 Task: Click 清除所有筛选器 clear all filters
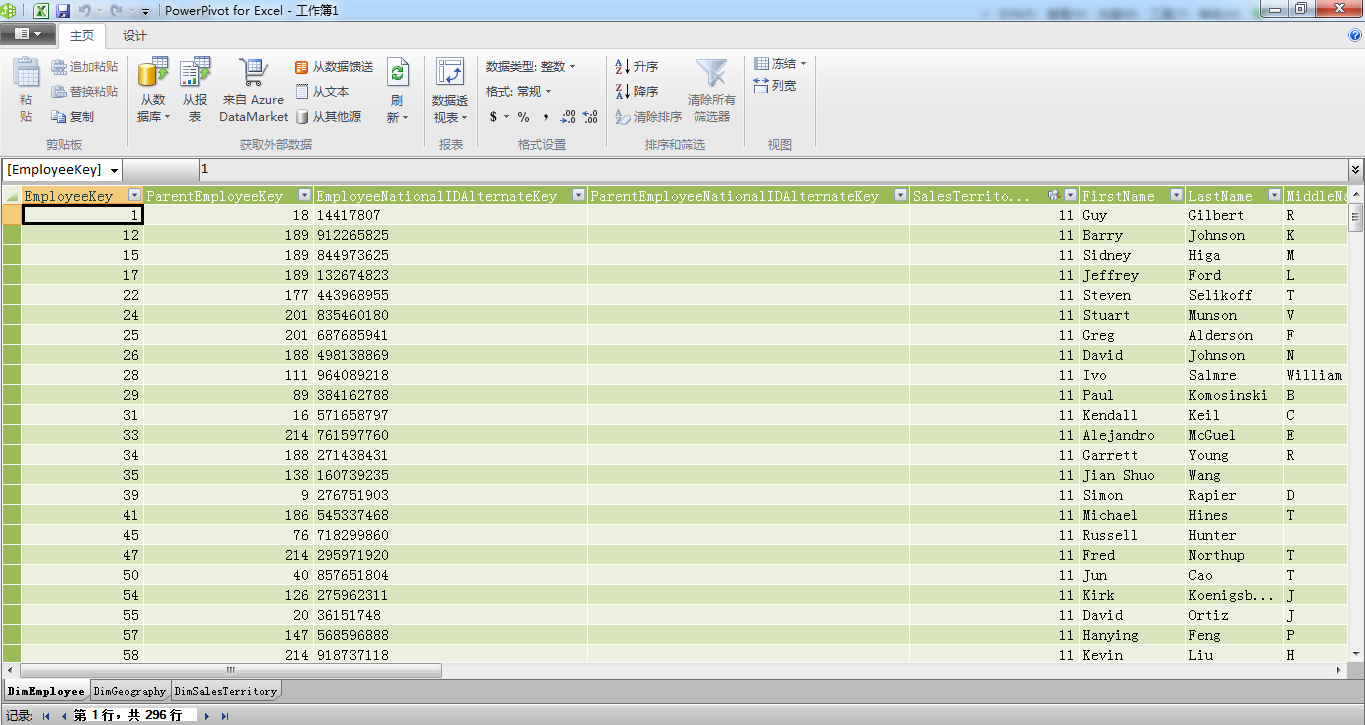click(712, 90)
